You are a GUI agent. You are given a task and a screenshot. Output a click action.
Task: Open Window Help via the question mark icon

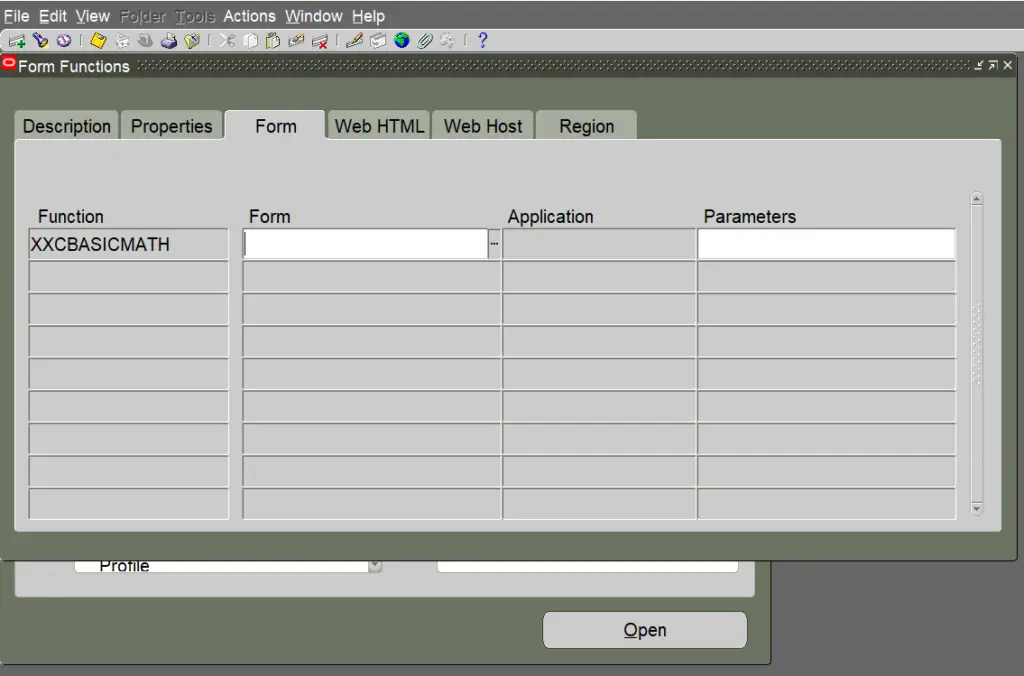coord(482,40)
